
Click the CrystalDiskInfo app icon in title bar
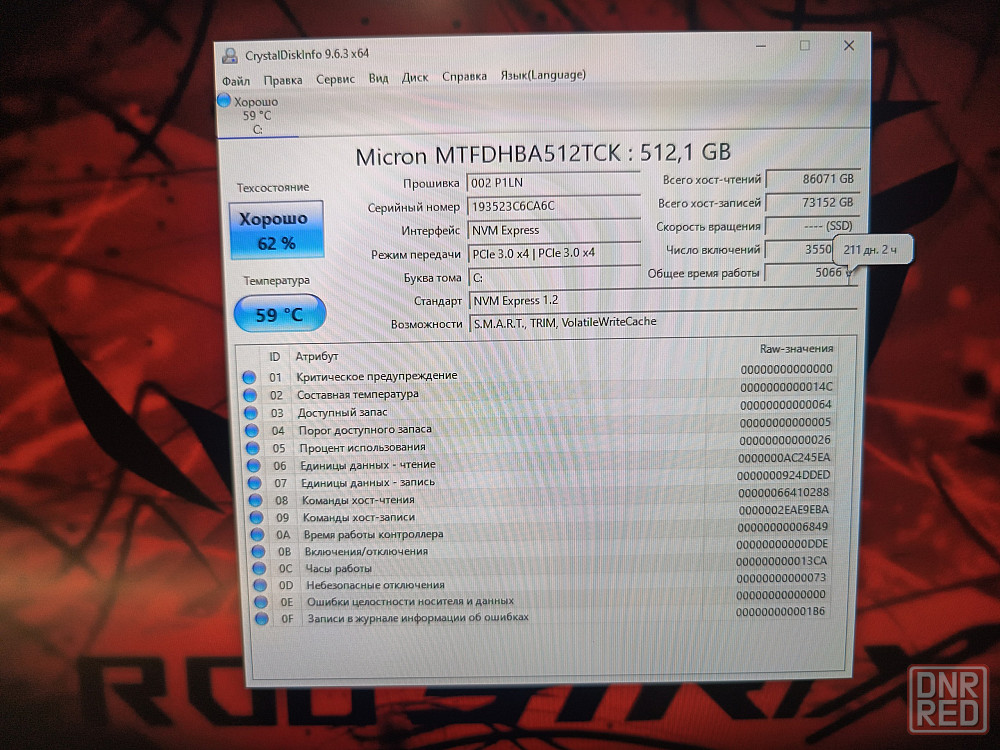(x=230, y=55)
